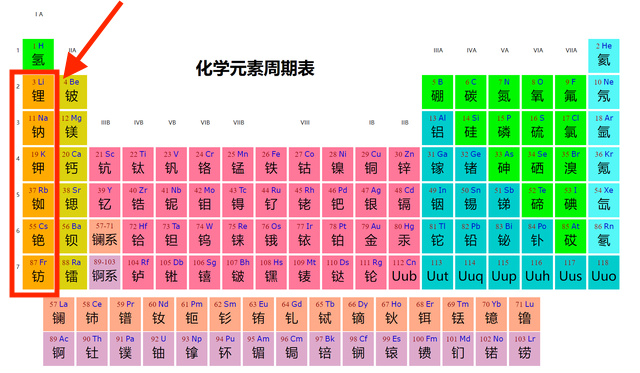Screen dimensions: 640x373
Task: Select the helium cell 2 He
Action: tap(604, 56)
